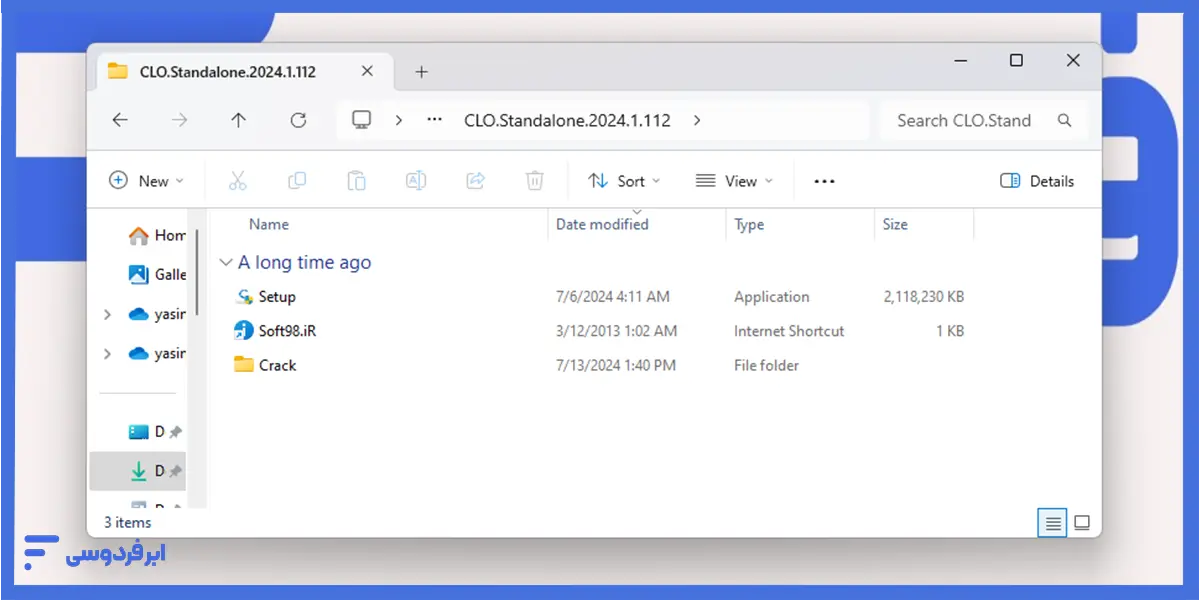Click the 'File folder' type cell

point(766,365)
